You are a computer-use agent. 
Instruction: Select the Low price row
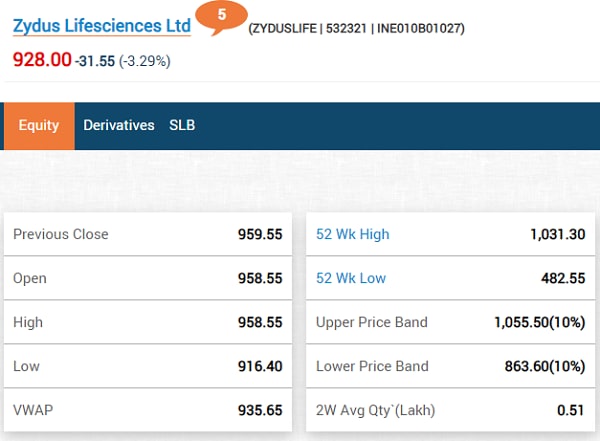click(x=149, y=366)
